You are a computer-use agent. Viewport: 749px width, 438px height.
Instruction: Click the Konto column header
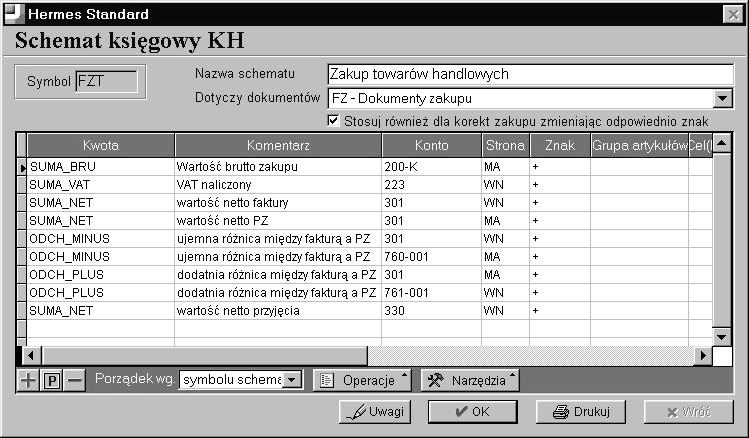[432, 145]
